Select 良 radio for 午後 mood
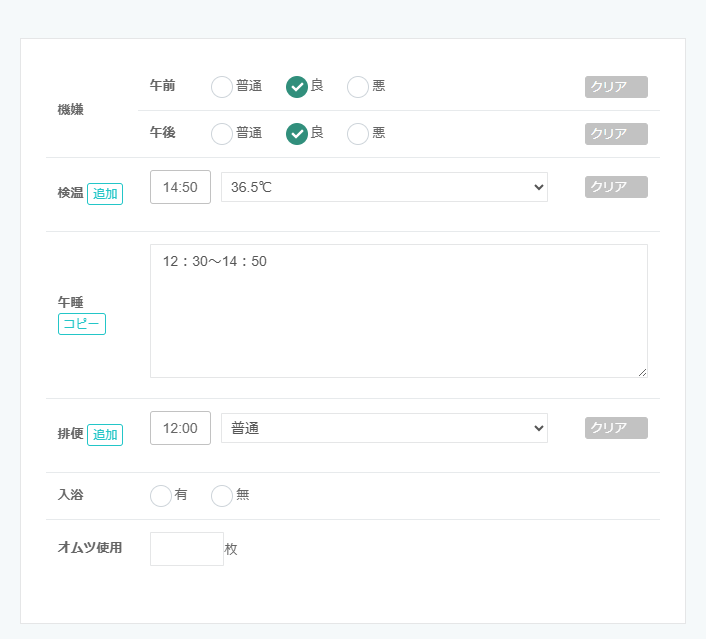This screenshot has width=706, height=639. 297,134
